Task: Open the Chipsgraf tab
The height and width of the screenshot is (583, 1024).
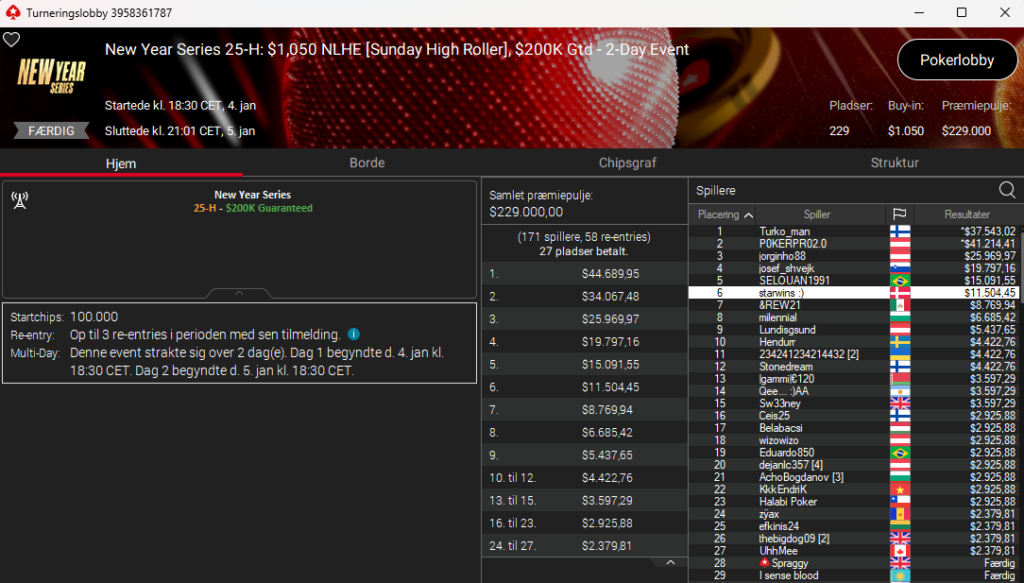Action: [627, 163]
